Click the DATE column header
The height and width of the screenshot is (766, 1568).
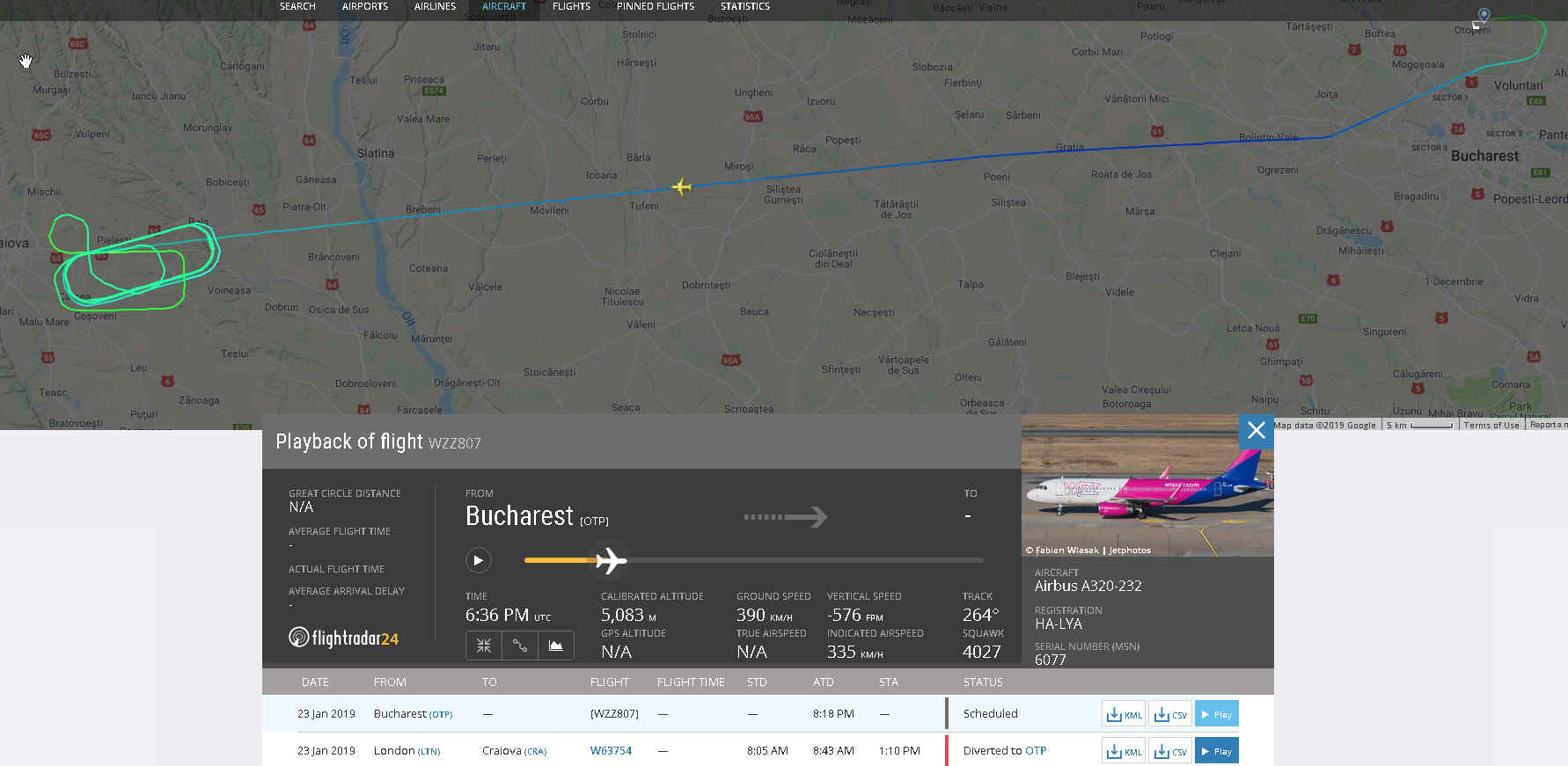315,682
